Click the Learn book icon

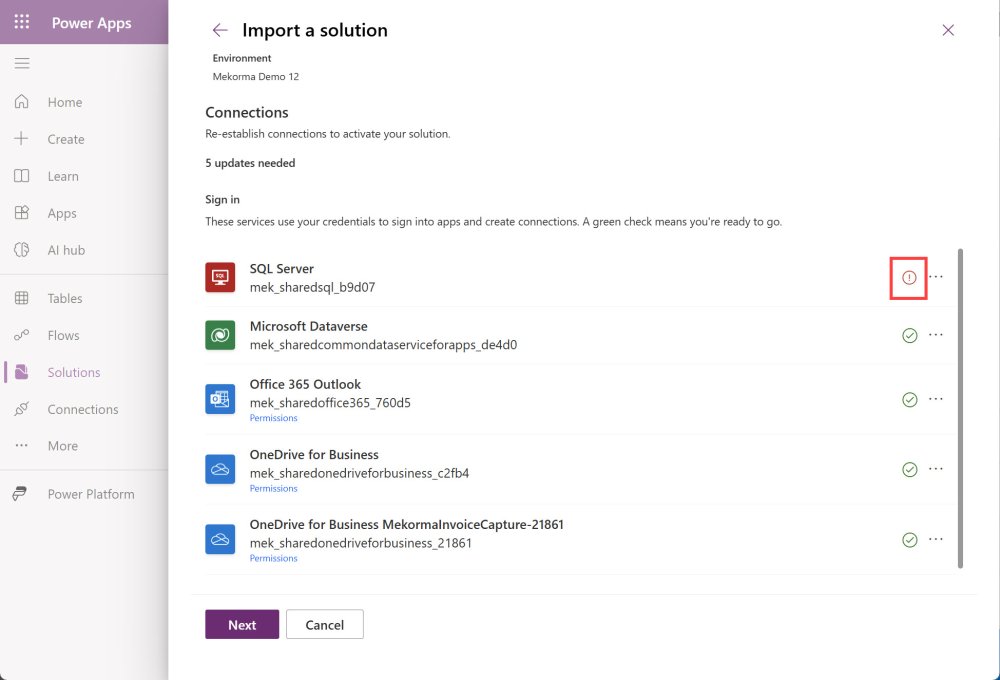click(22, 175)
